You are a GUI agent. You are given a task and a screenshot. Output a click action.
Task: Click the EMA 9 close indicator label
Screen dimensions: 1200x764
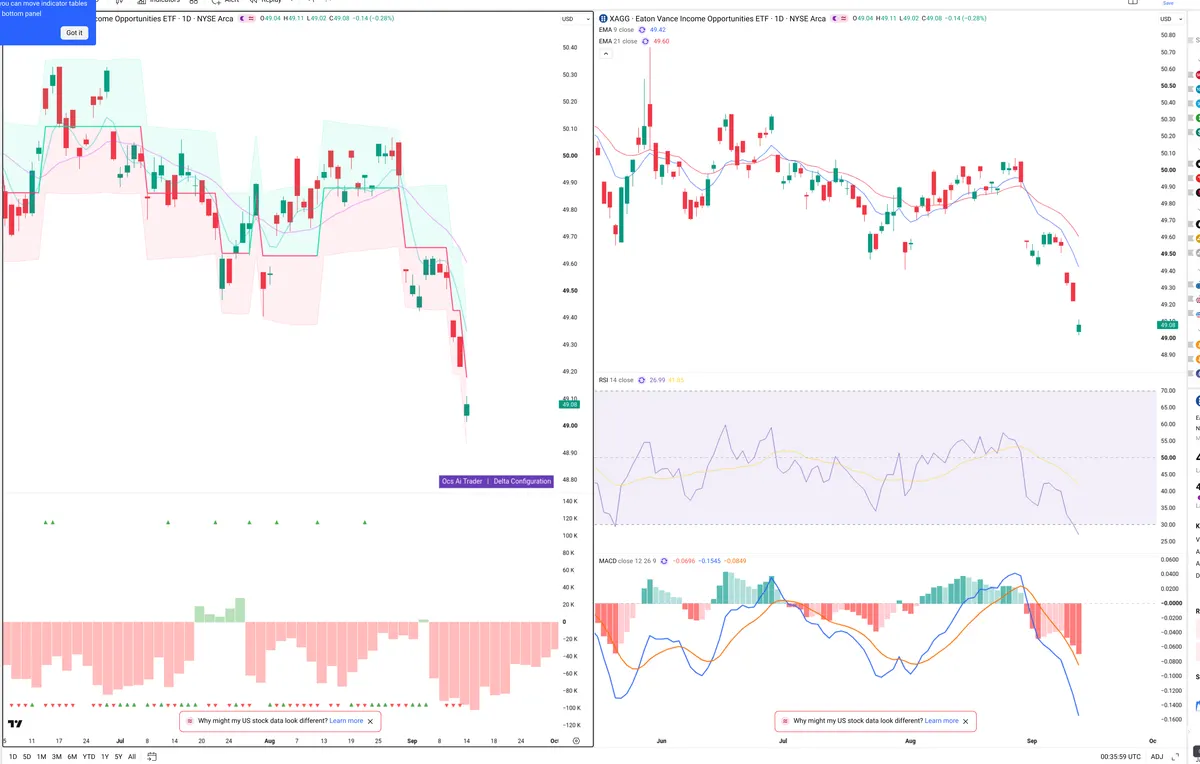(x=616, y=30)
